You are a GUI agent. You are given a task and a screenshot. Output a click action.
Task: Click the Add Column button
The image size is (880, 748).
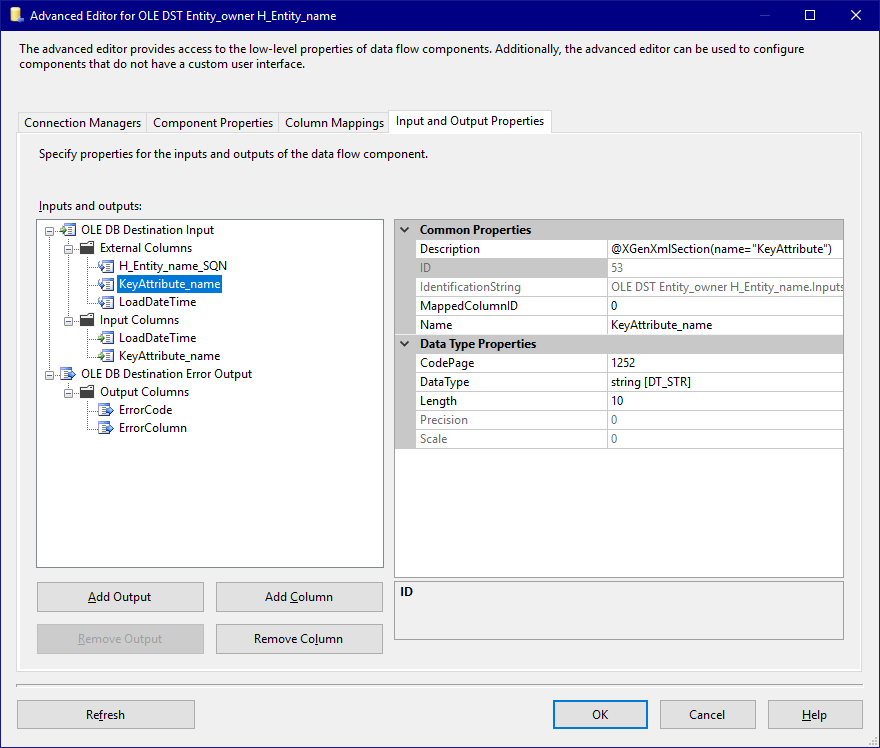(x=299, y=597)
